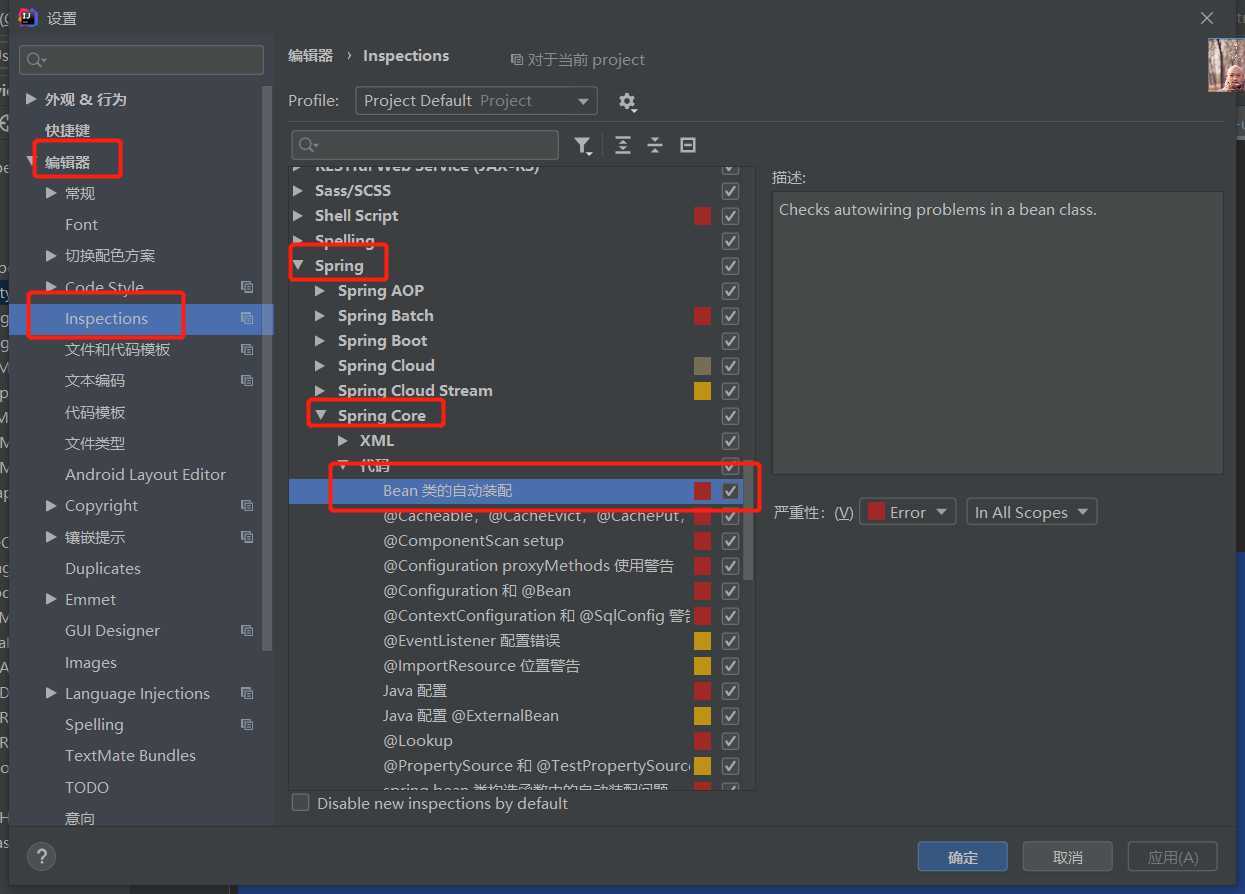Image resolution: width=1245 pixels, height=894 pixels.
Task: Collapse the 编辑器 settings section
Action: tap(31, 161)
